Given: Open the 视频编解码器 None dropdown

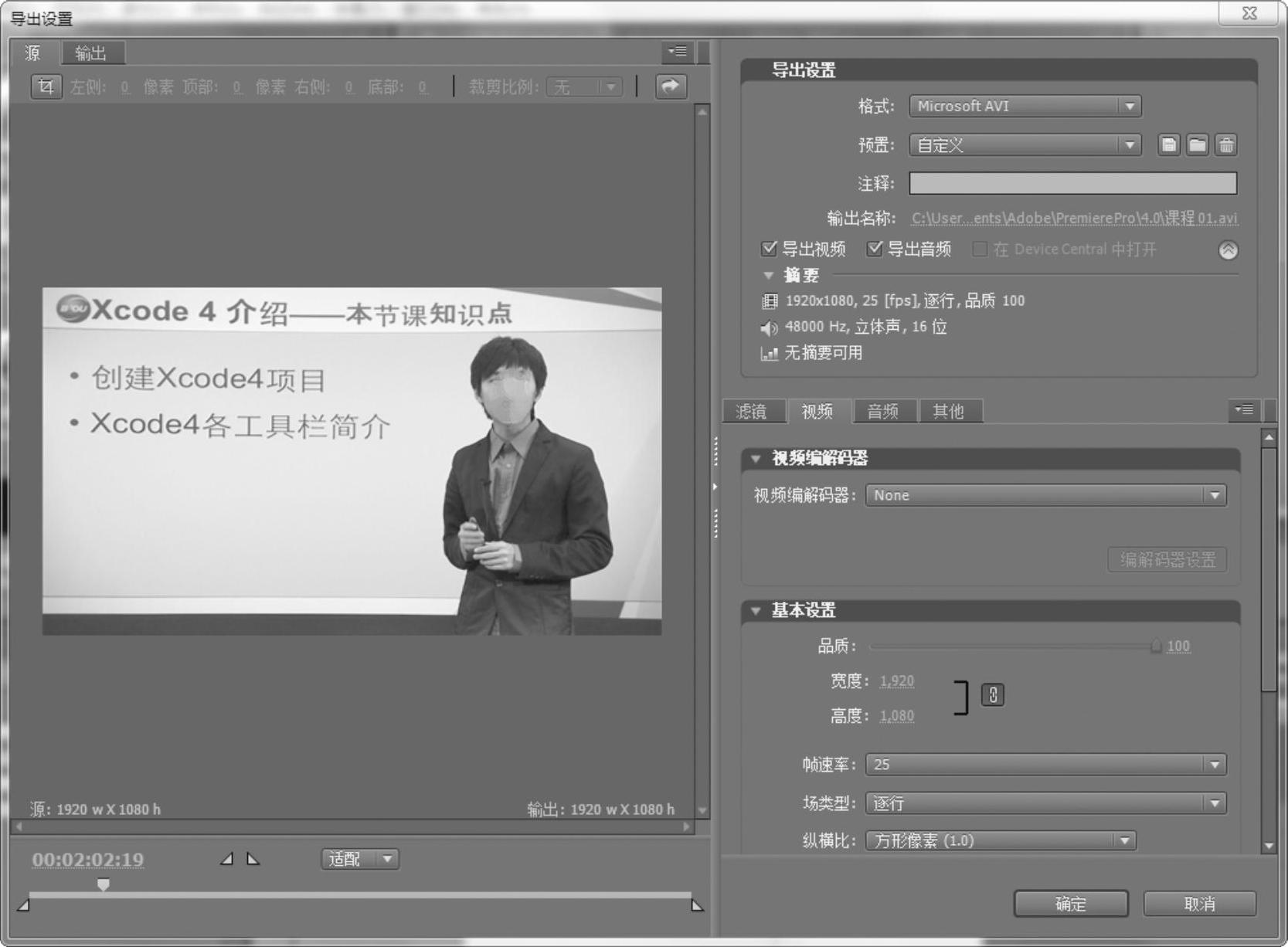Looking at the screenshot, I should click(1046, 495).
